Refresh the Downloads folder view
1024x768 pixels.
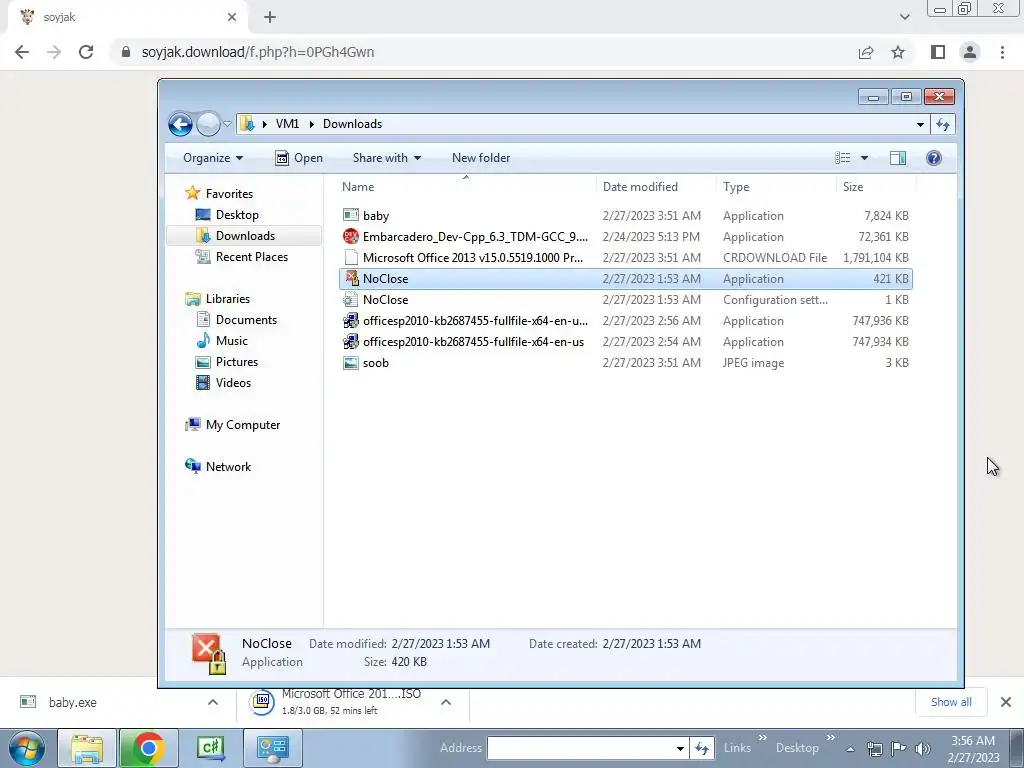point(943,124)
